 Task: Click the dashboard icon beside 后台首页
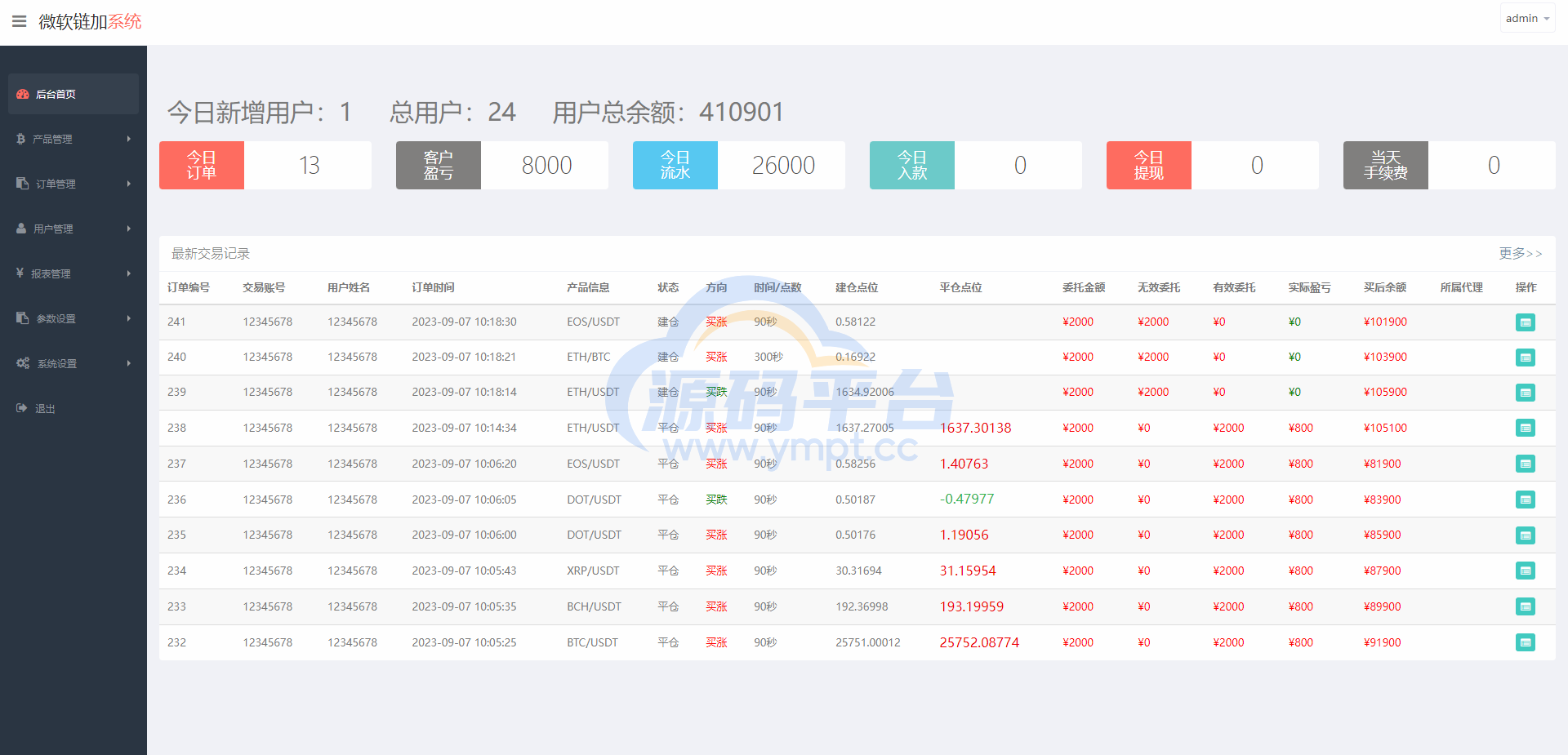point(23,94)
